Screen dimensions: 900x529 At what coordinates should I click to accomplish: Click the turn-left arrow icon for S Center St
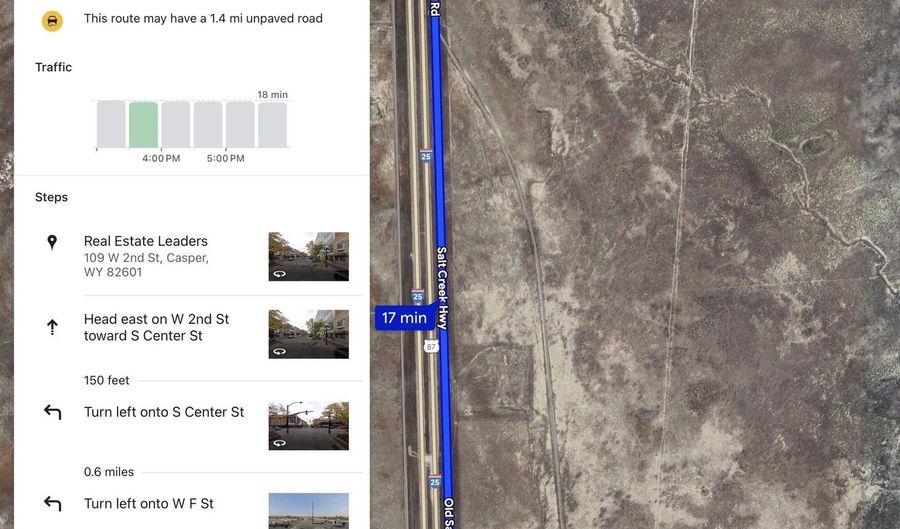click(52, 412)
